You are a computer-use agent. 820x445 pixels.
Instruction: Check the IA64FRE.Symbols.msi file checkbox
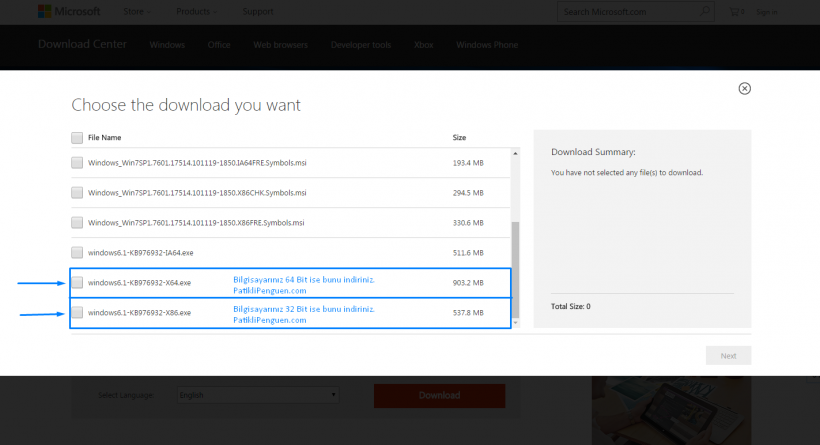coord(77,163)
